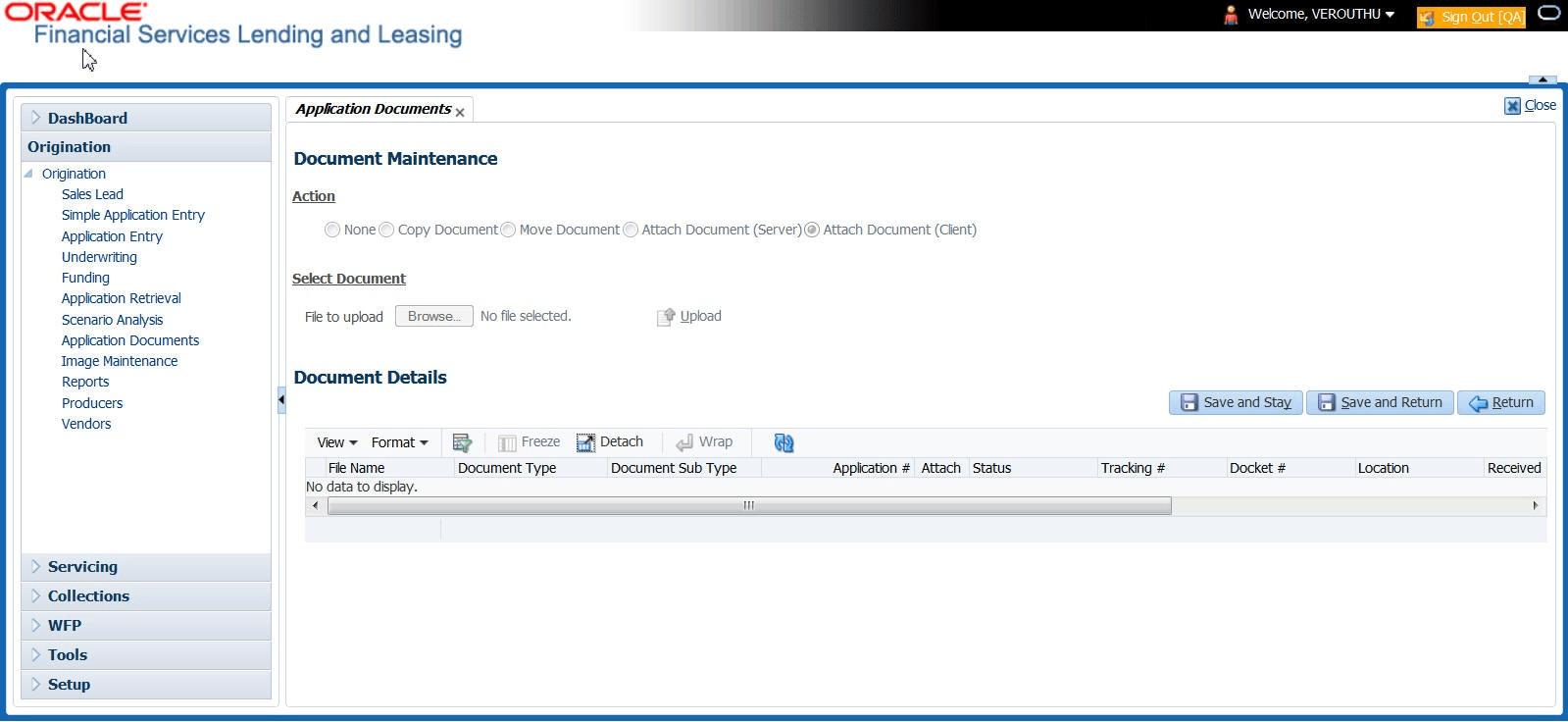Click the Status column header
The height and width of the screenshot is (722, 1568).
pos(1034,468)
